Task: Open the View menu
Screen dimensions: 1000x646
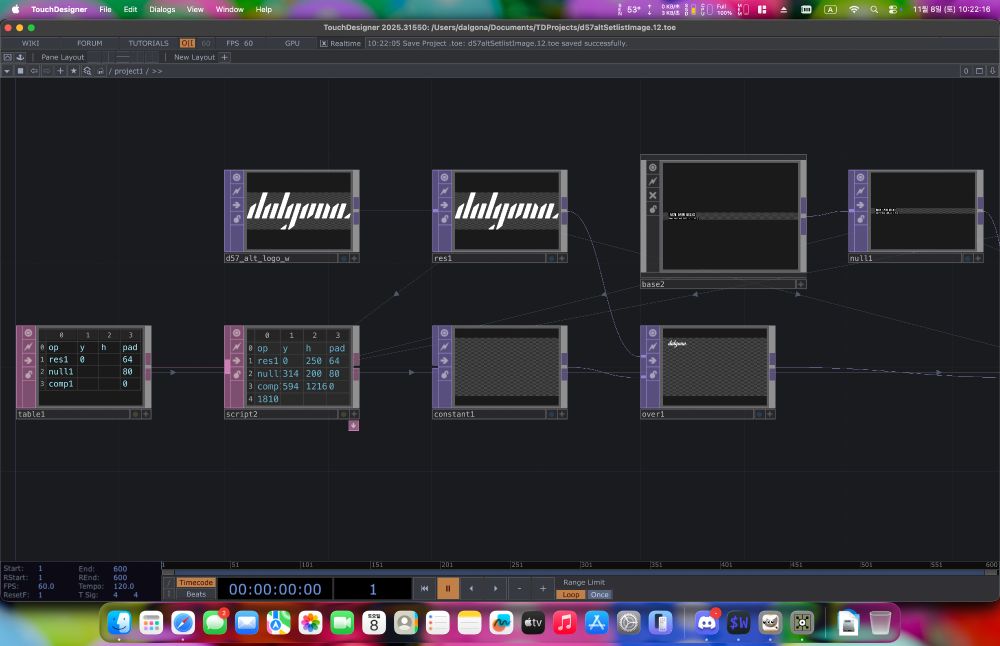Action: pyautogui.click(x=195, y=10)
